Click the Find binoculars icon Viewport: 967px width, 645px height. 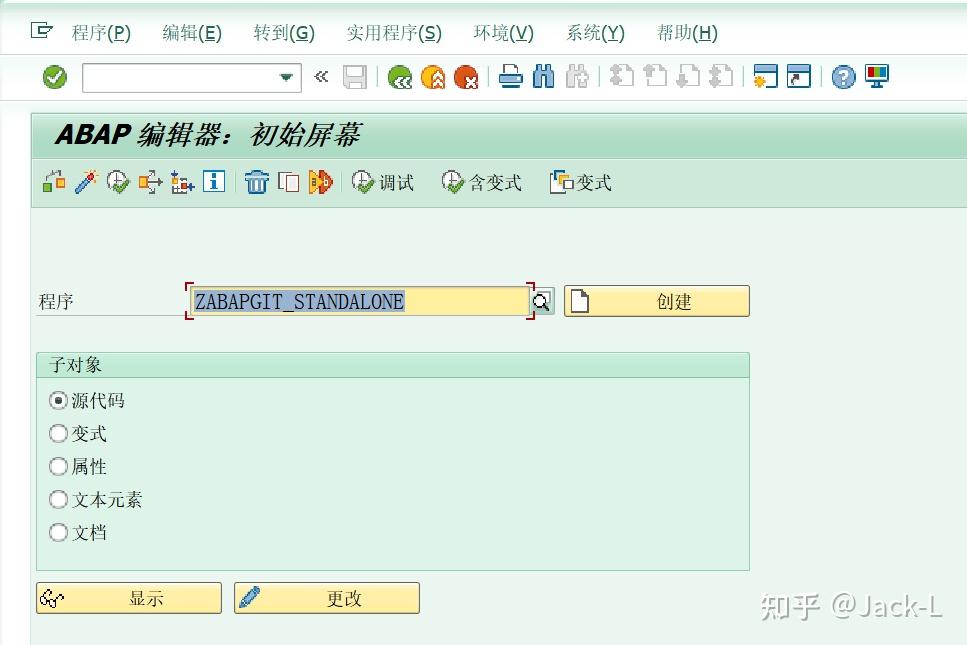[x=543, y=76]
